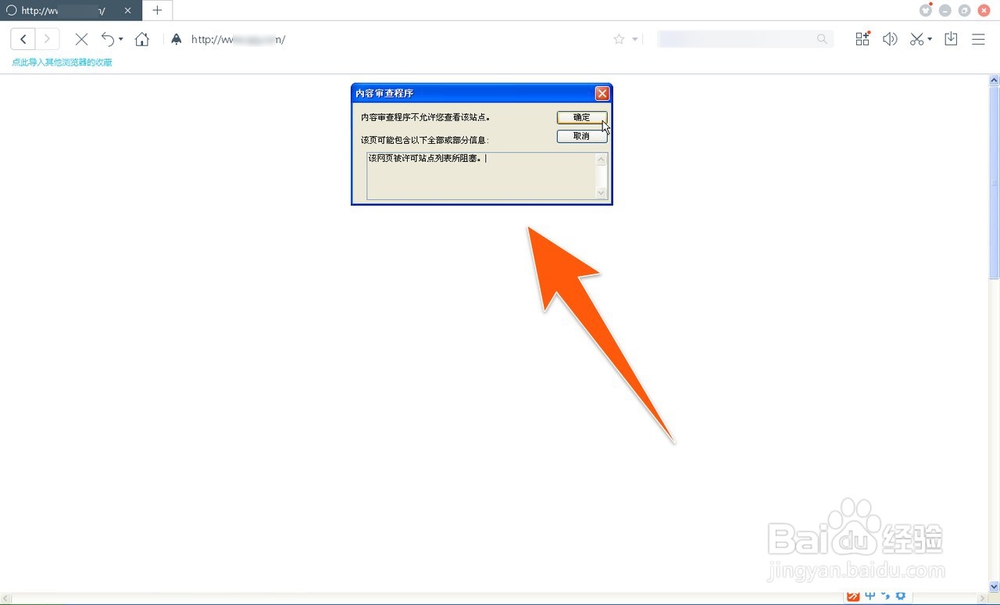
Task: Bookmark this page with the star icon
Action: [x=619, y=40]
